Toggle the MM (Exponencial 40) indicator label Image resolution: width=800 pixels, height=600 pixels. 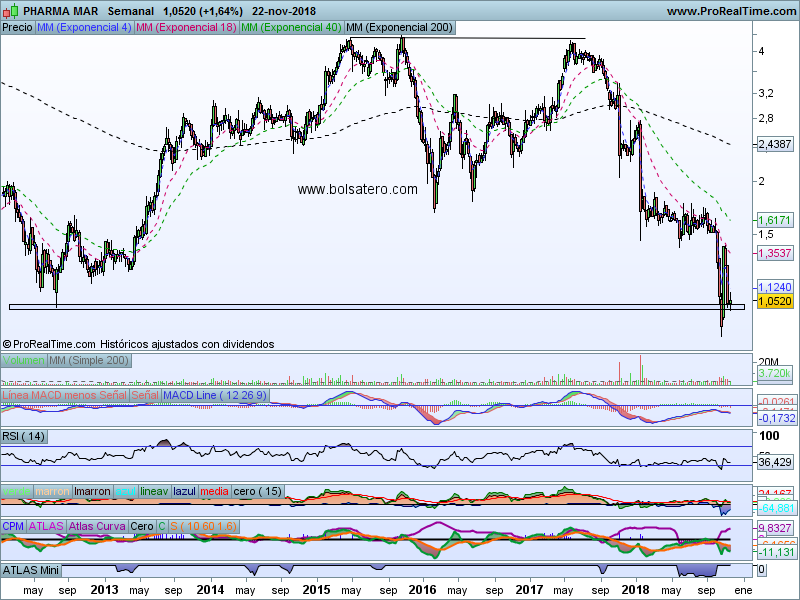pyautogui.click(x=291, y=28)
